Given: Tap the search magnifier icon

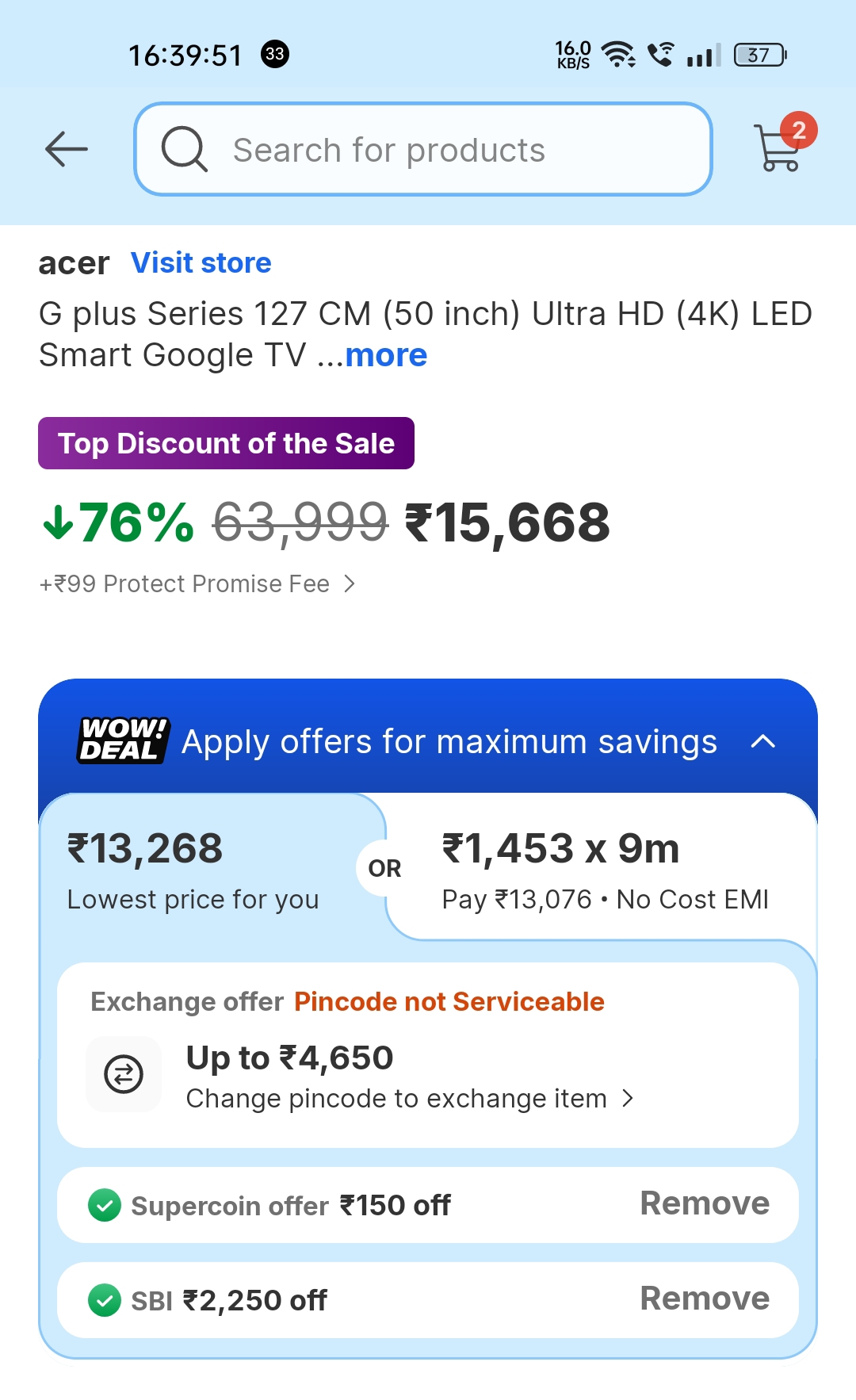Looking at the screenshot, I should pos(184,149).
